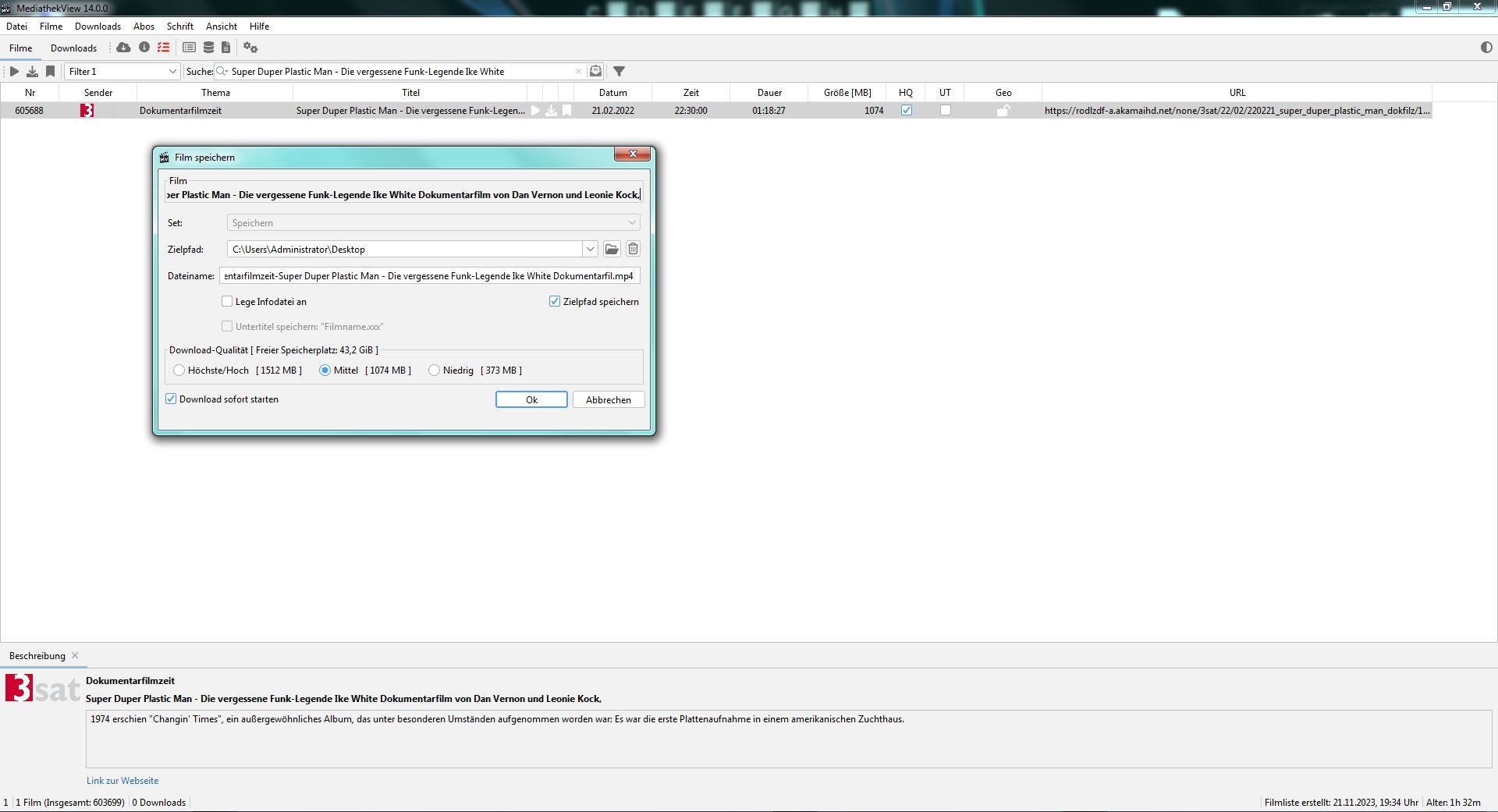
Task: Open the Downloads menu in menu bar
Action: [98, 26]
